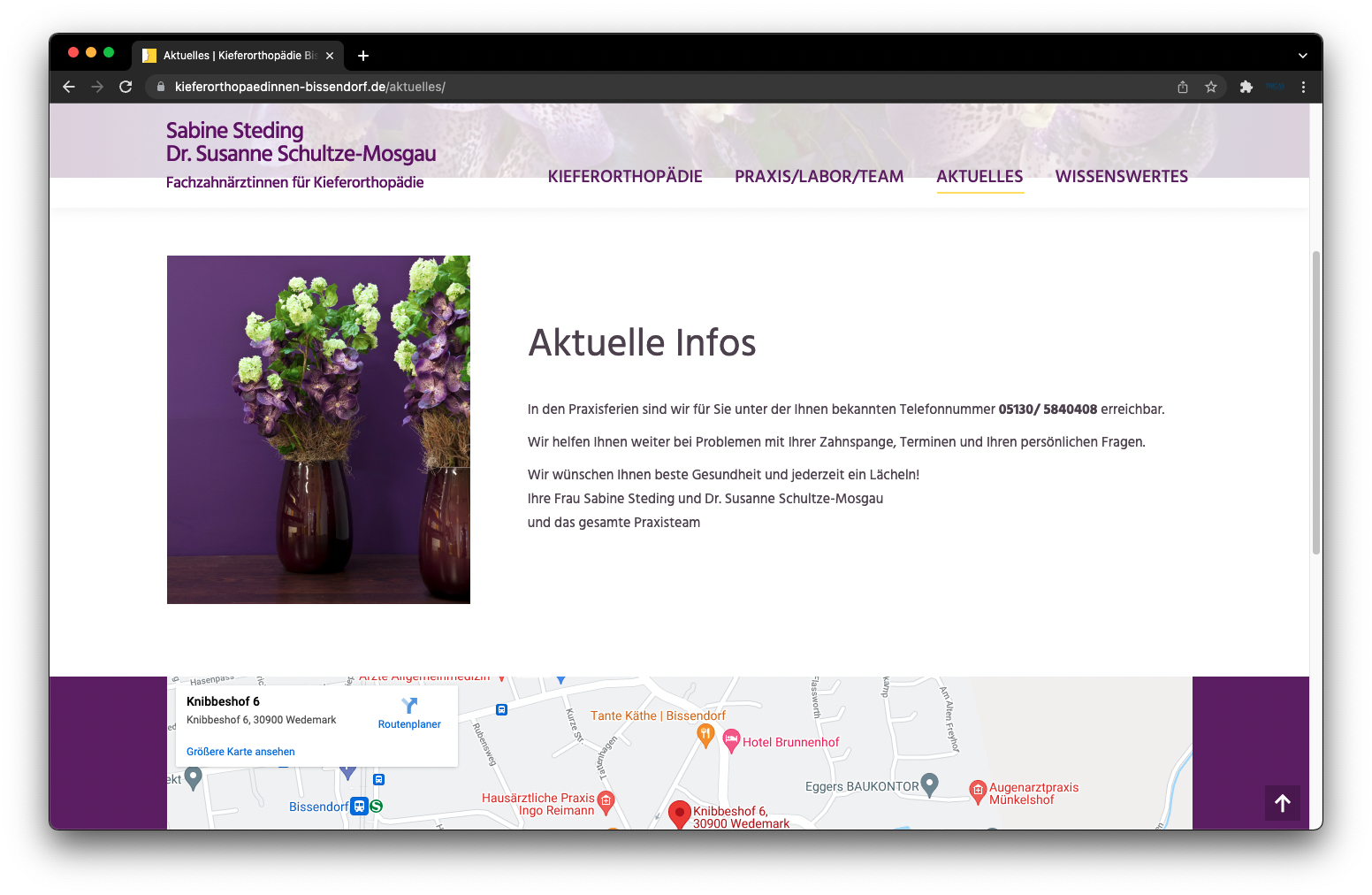Click the Chrome profile avatar icon
This screenshot has width=1372, height=895.
1275,87
